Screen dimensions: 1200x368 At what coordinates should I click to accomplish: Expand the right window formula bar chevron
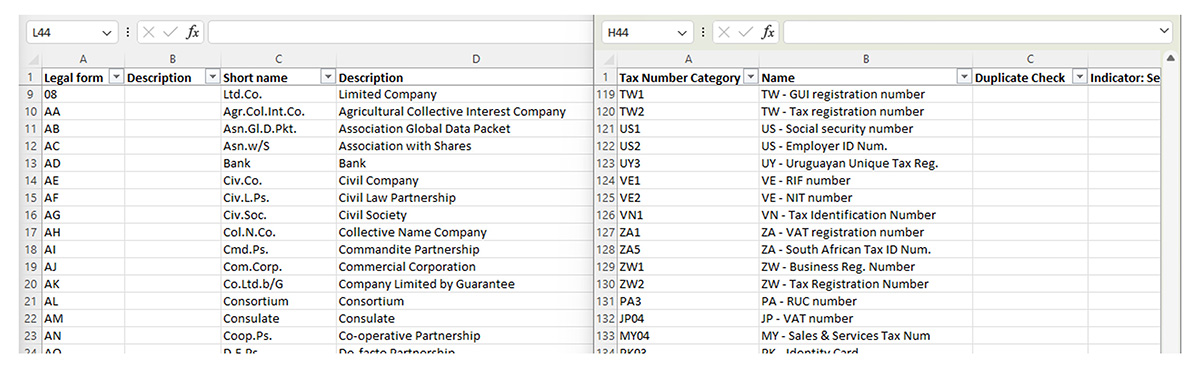point(1163,32)
